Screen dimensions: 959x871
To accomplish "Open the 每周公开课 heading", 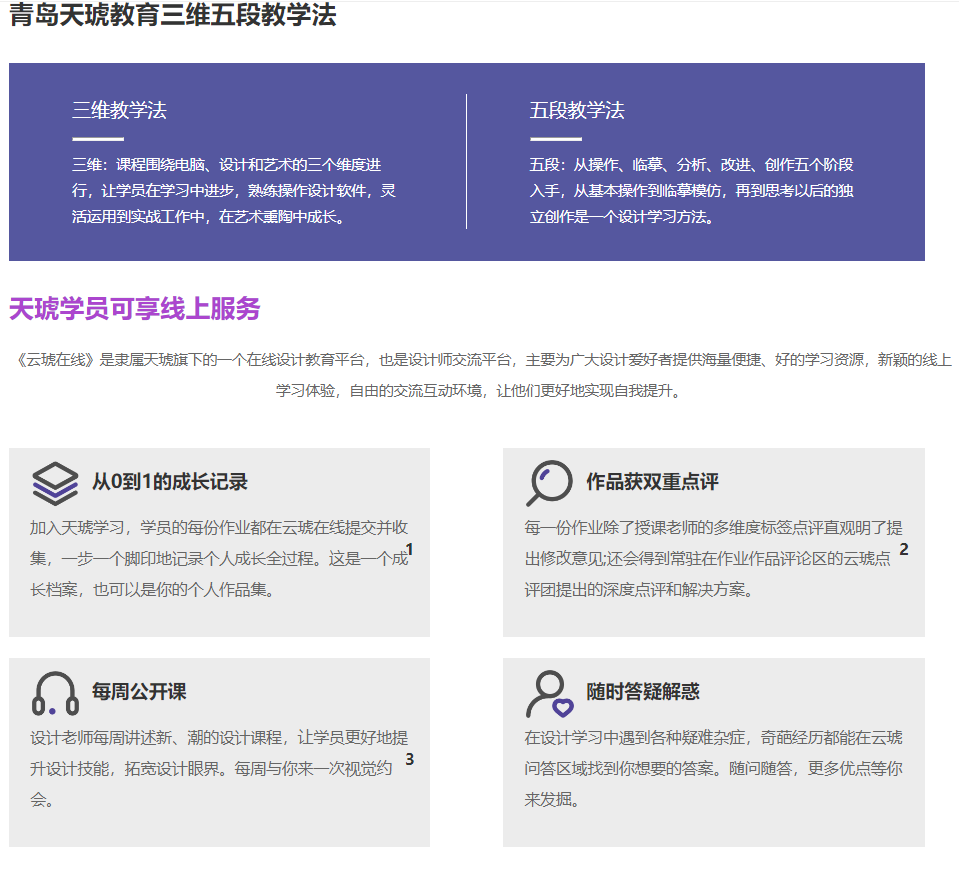I will [139, 692].
